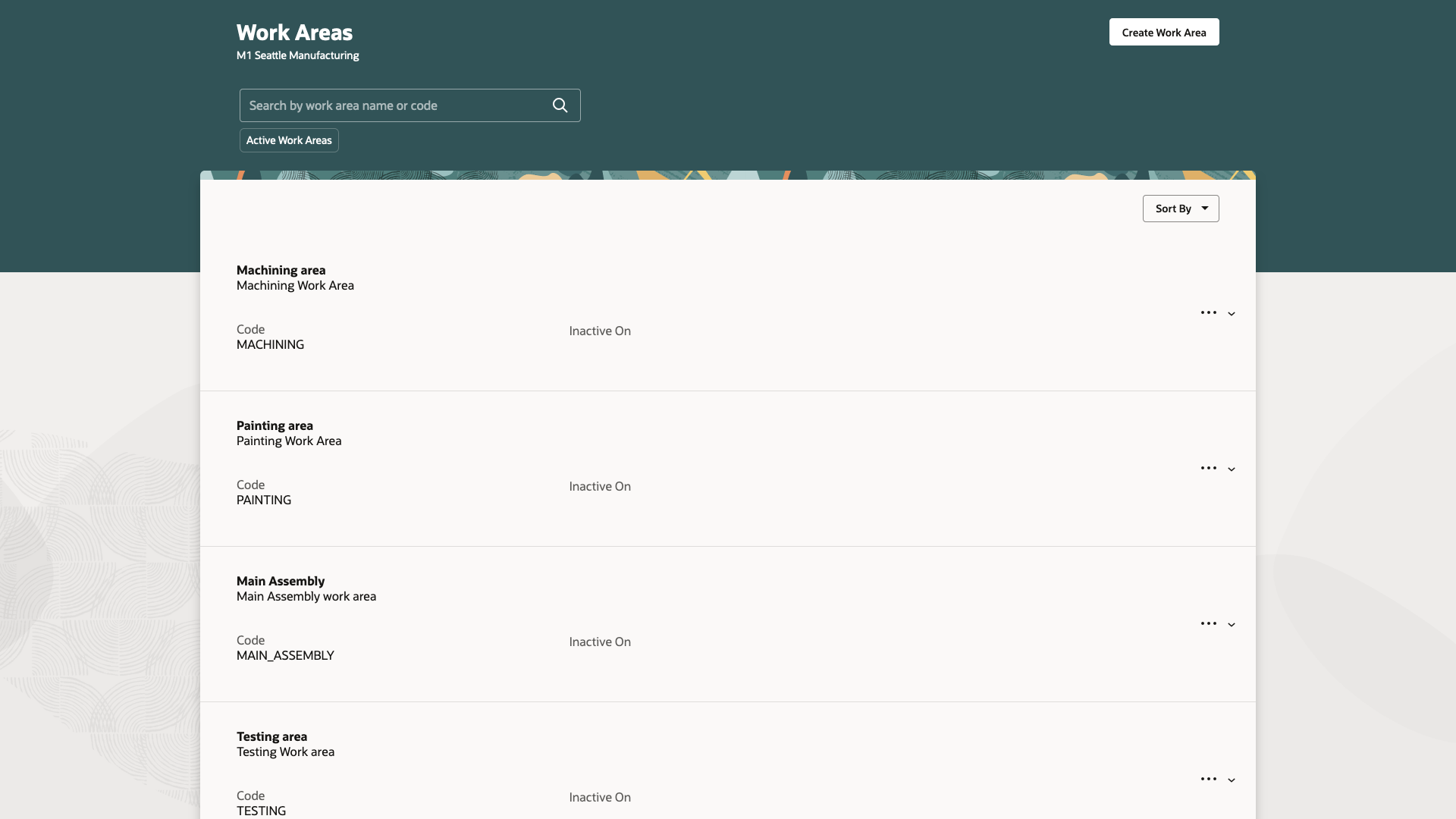Screen dimensions: 1456x819
Task: Click Create Work Area button
Action: [1163, 32]
